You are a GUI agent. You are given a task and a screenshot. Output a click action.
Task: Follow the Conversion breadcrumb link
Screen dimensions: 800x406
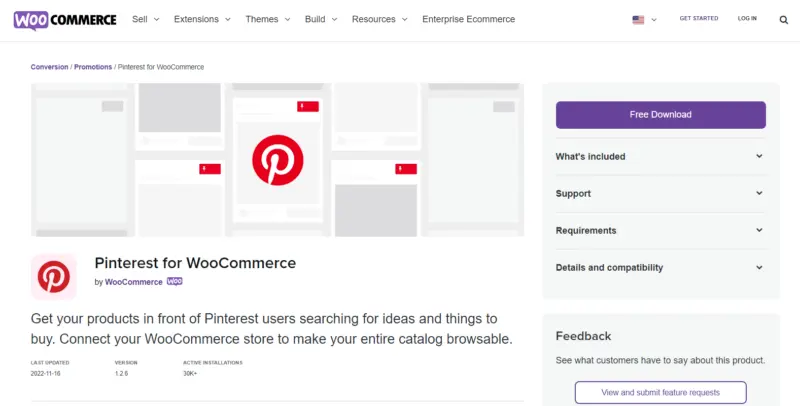50,67
